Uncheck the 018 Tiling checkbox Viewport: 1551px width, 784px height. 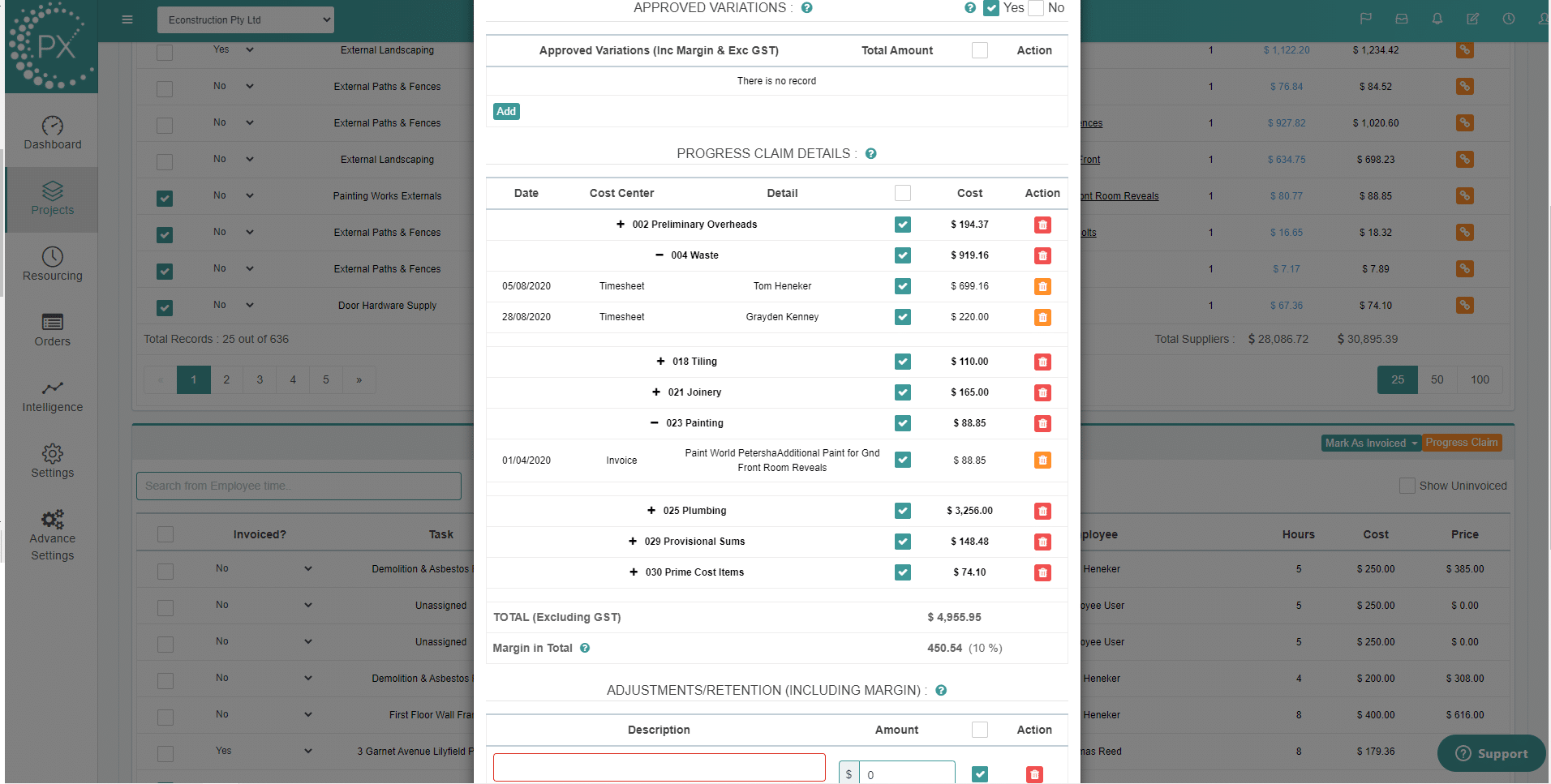point(902,362)
